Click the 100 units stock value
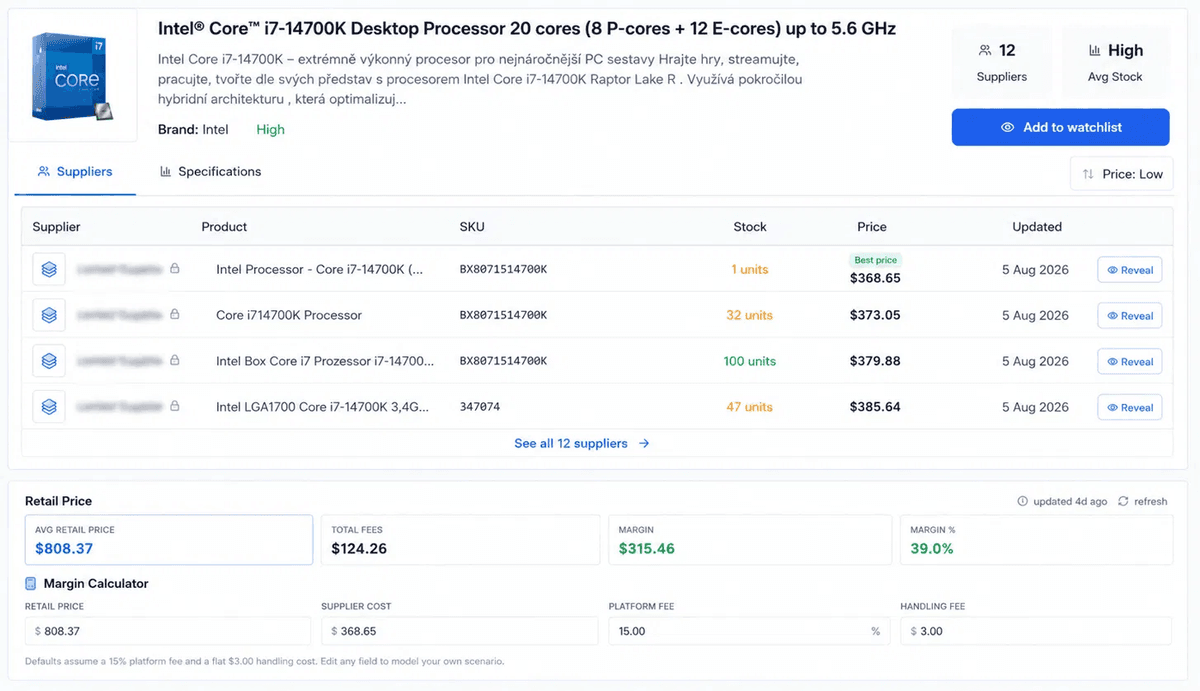 (750, 361)
